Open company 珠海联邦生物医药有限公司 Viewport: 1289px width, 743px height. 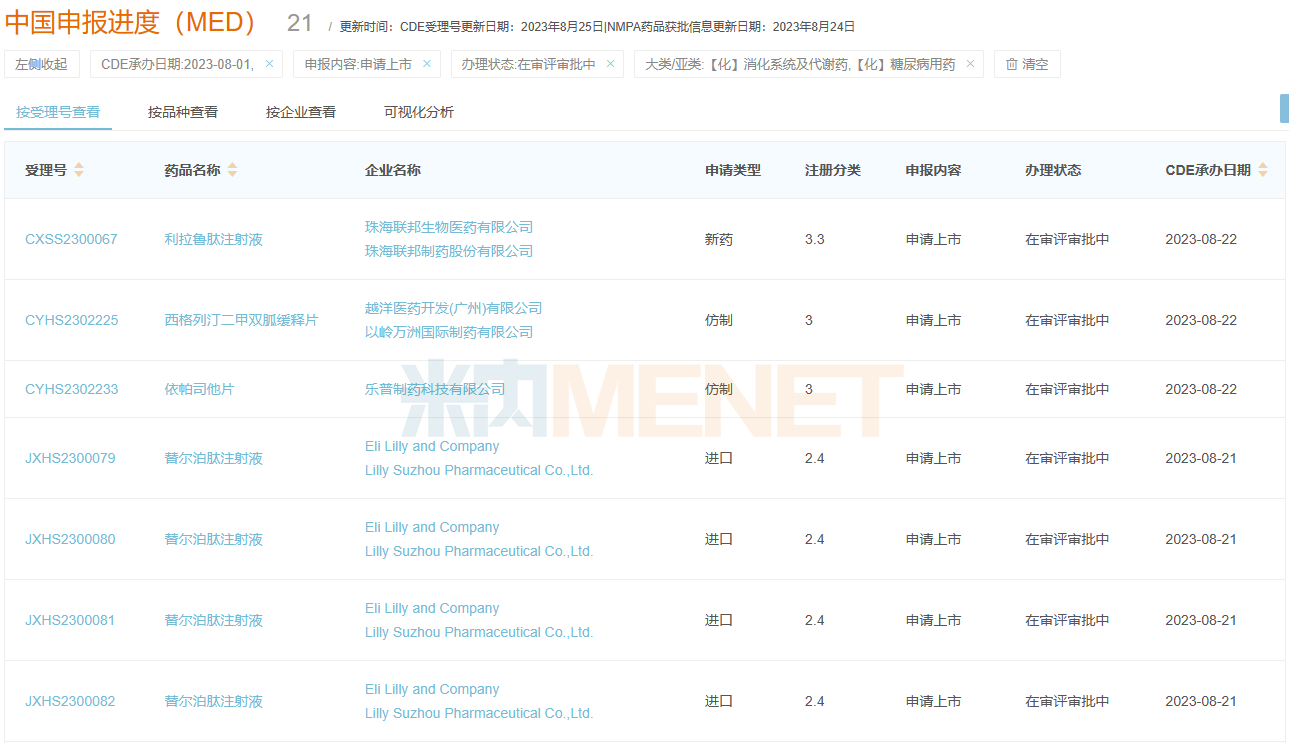click(x=449, y=227)
